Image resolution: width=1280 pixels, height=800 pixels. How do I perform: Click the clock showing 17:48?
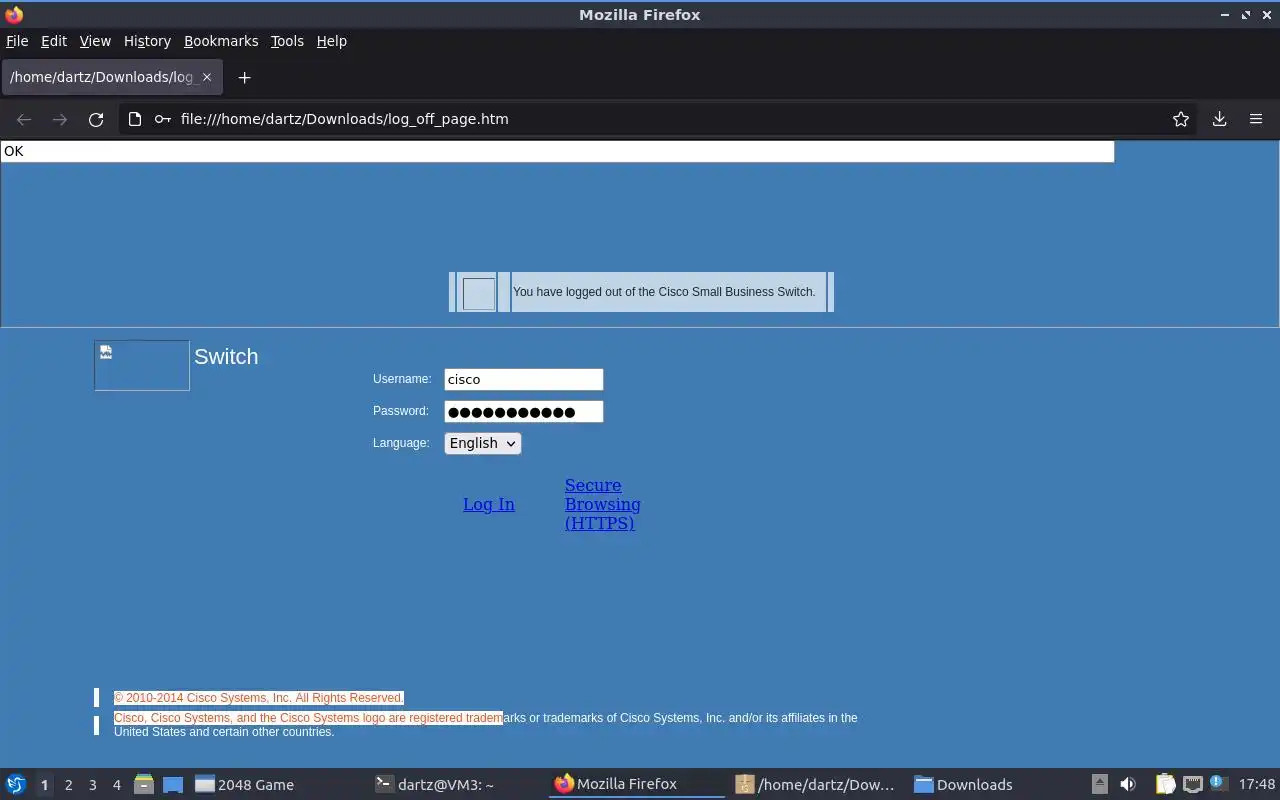click(x=1257, y=784)
